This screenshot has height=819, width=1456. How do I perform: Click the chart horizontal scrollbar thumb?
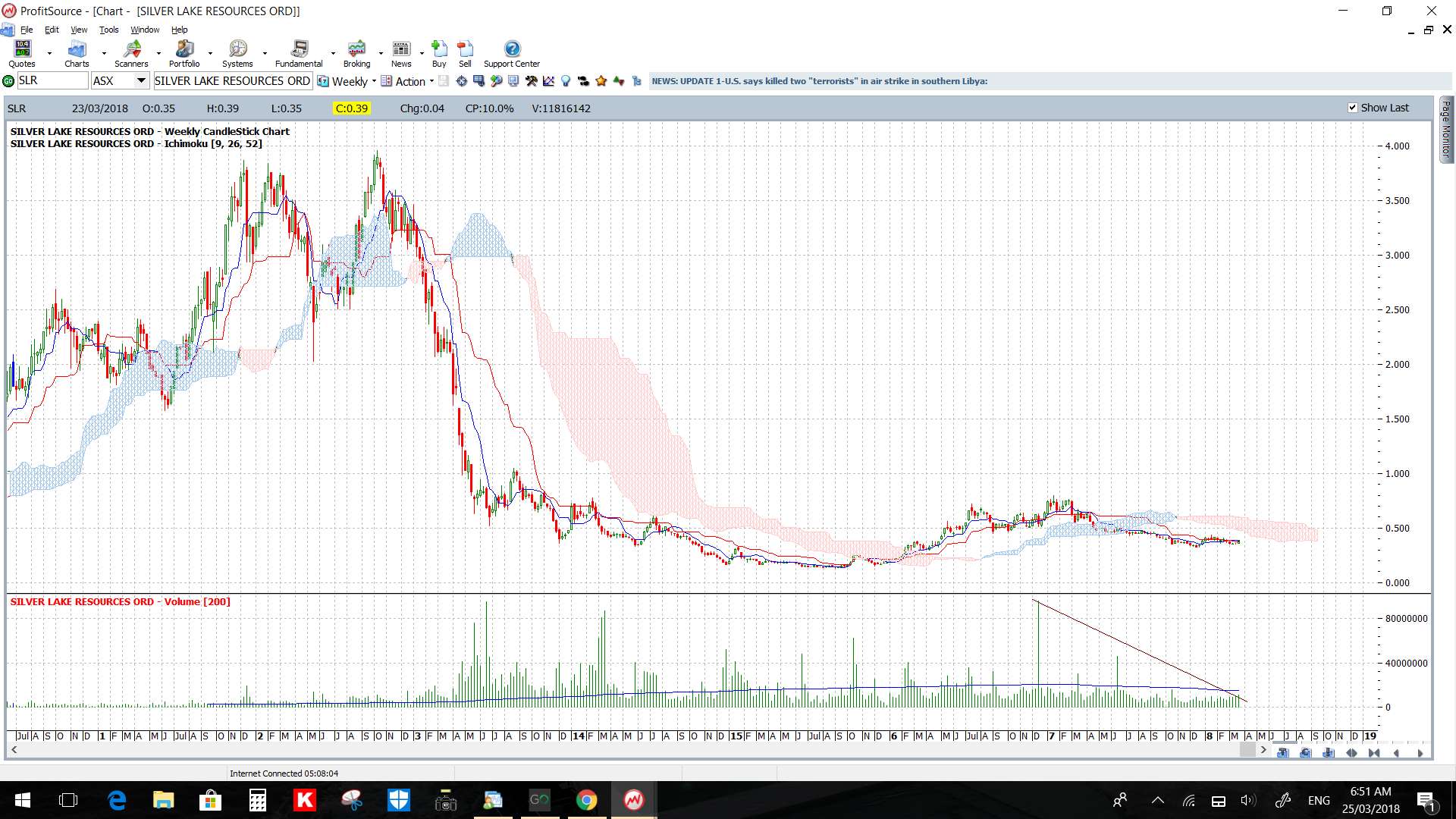[x=1247, y=750]
